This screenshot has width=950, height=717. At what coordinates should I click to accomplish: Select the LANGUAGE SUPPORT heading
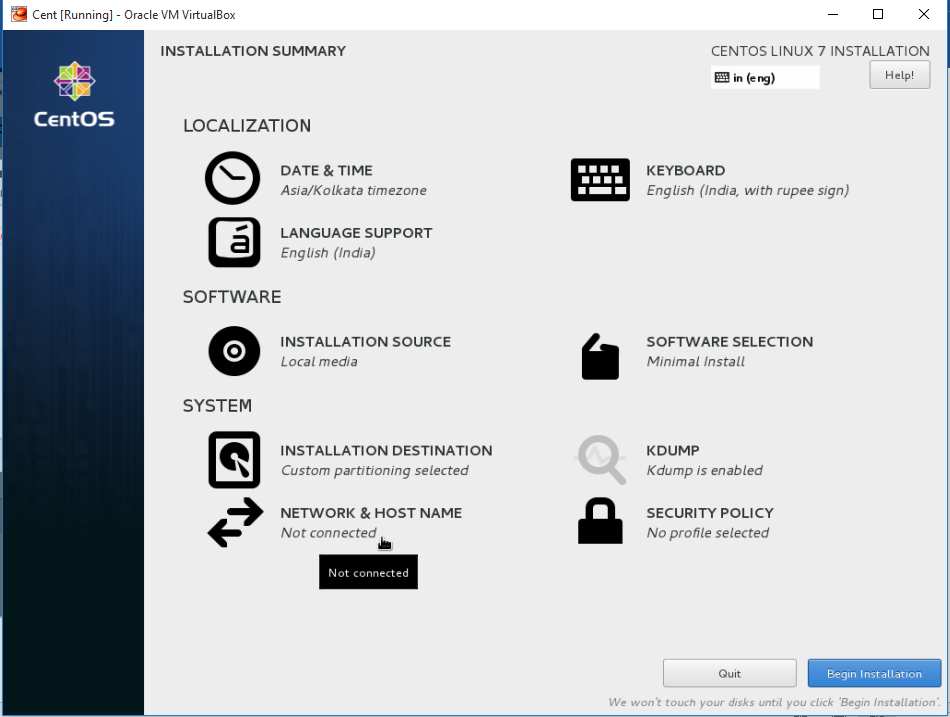356,233
